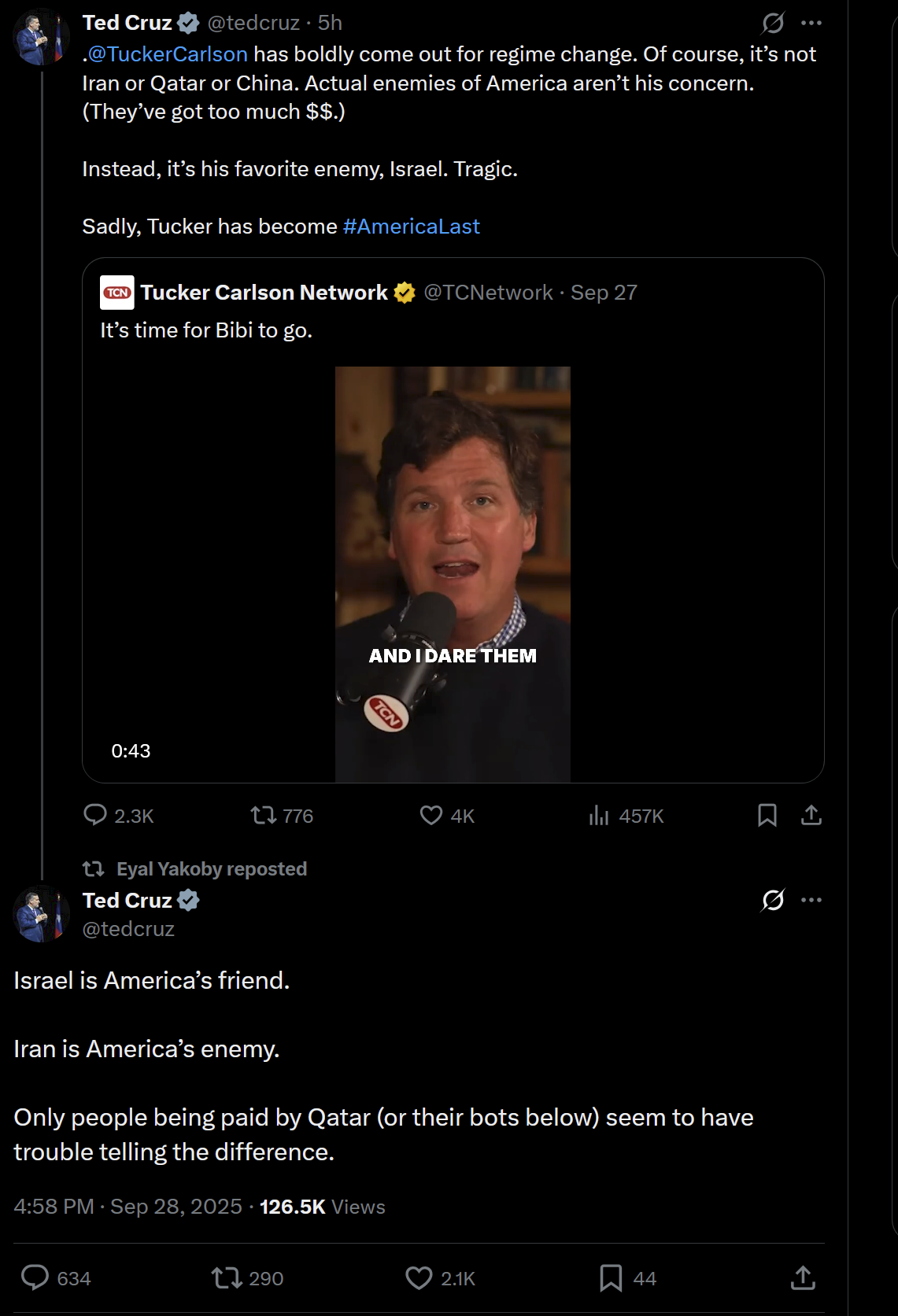Share the top tweet via the upload icon
The image size is (898, 1316).
(811, 815)
